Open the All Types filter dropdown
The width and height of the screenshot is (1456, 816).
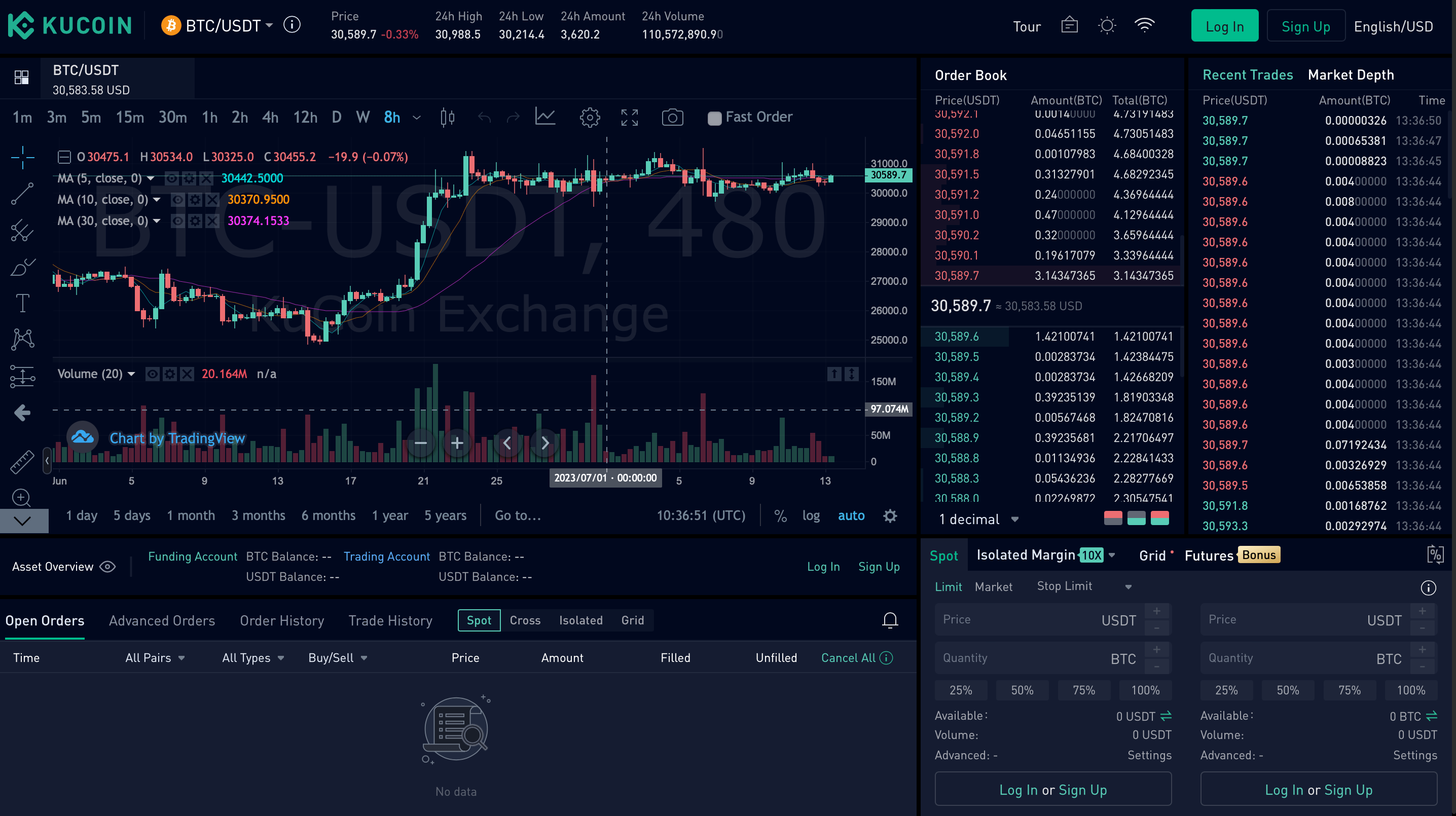point(252,658)
